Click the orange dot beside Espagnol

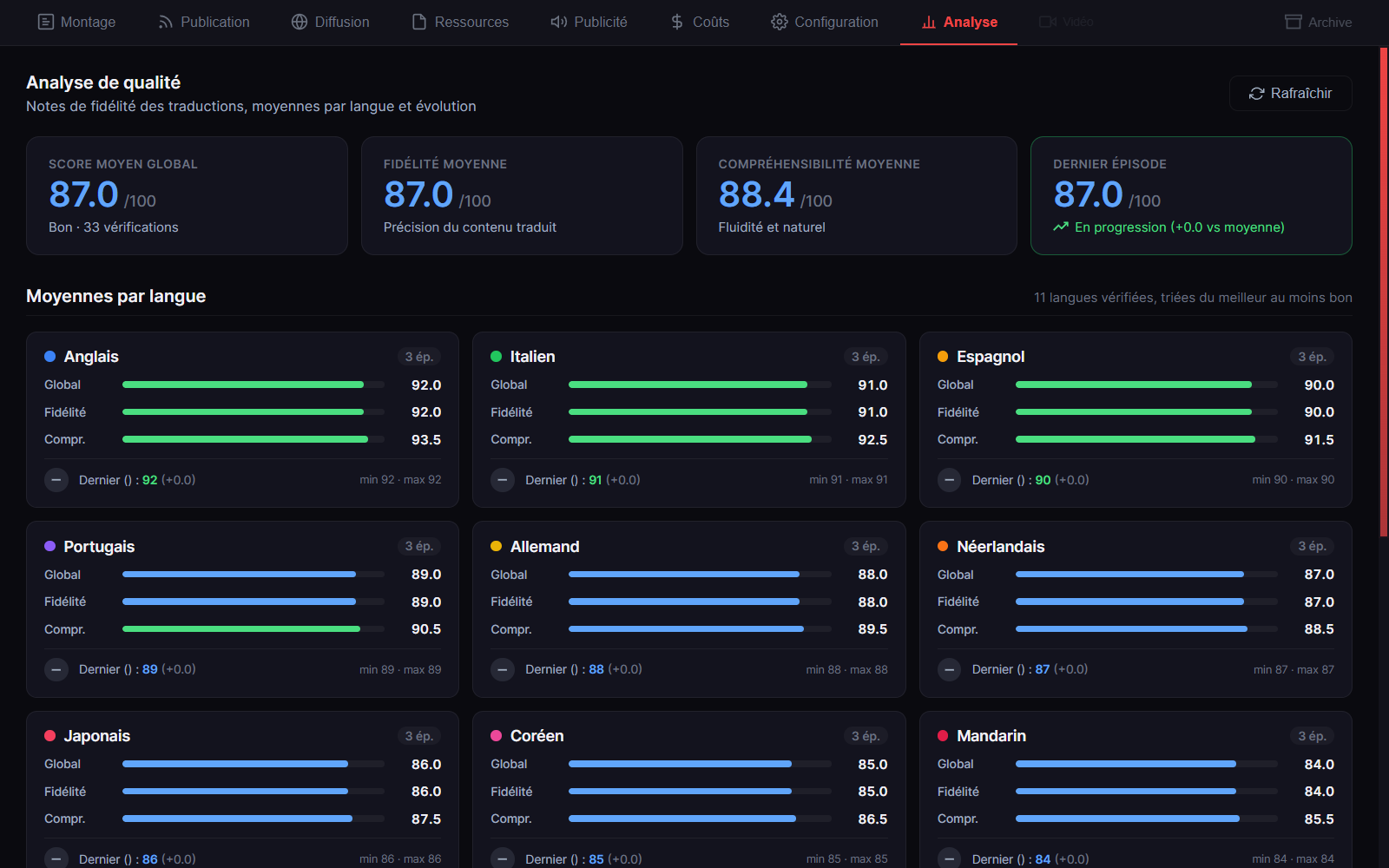(943, 357)
